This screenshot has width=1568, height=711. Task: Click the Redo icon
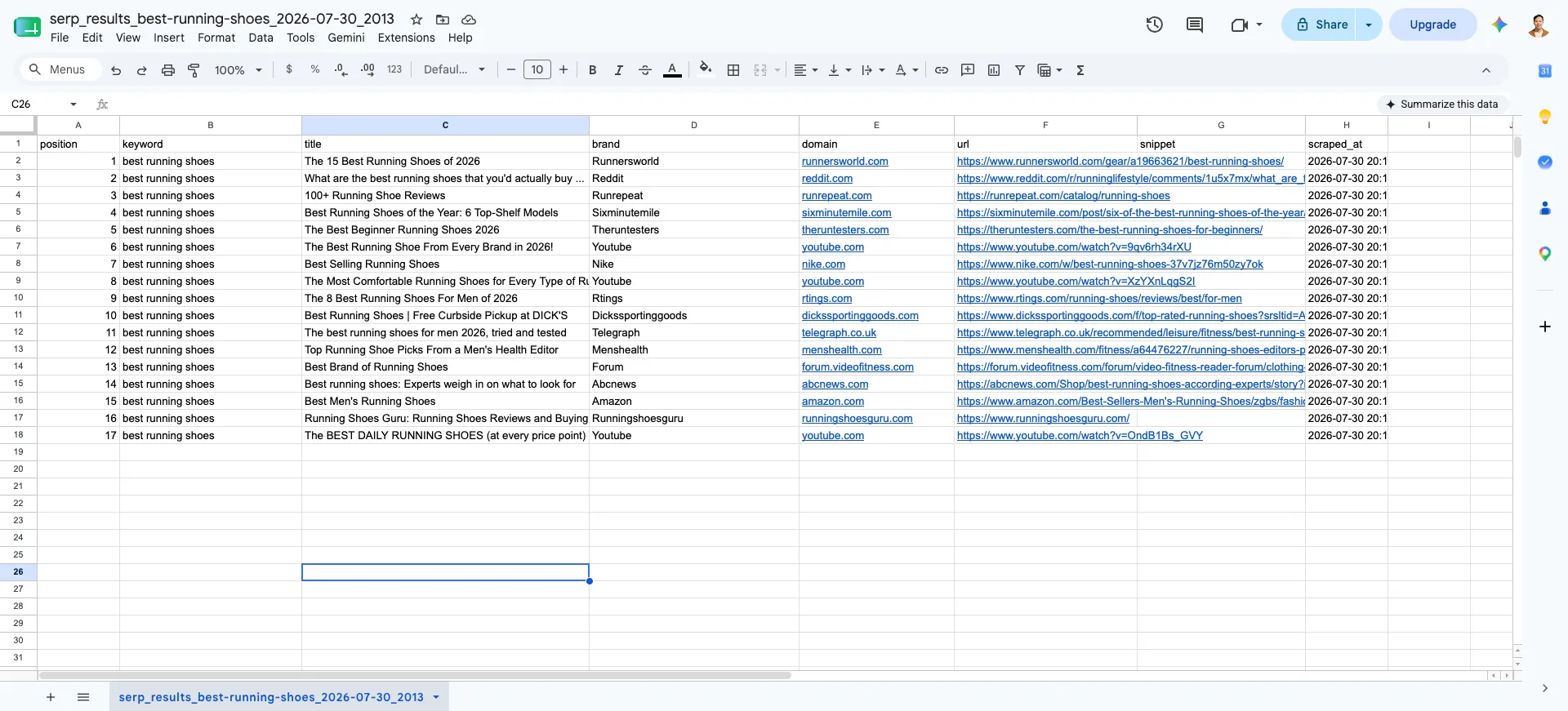click(x=141, y=70)
